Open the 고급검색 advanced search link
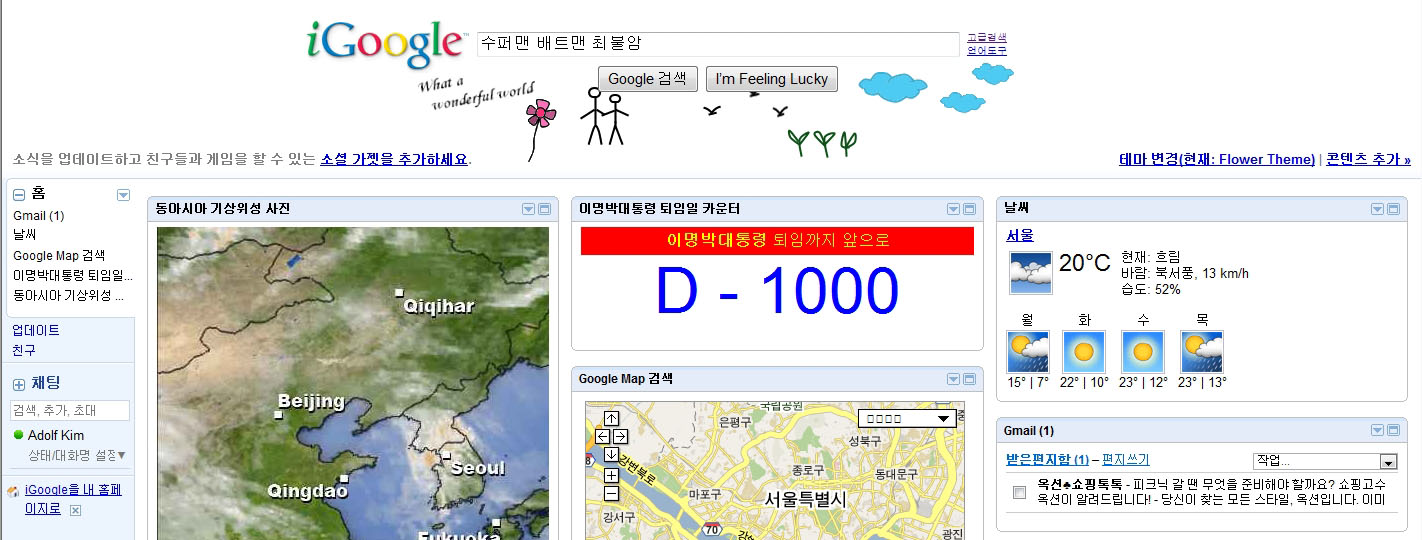Image resolution: width=1422 pixels, height=540 pixels. (987, 37)
